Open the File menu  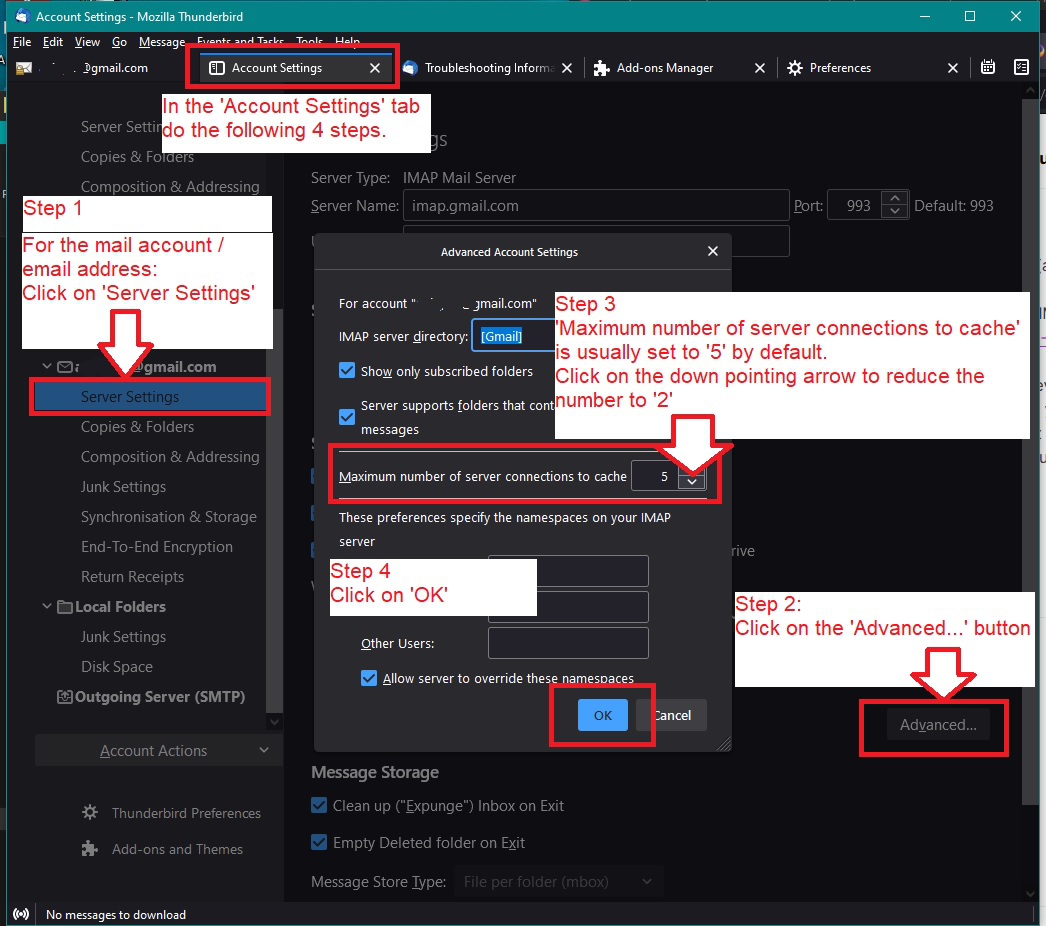pyautogui.click(x=22, y=42)
